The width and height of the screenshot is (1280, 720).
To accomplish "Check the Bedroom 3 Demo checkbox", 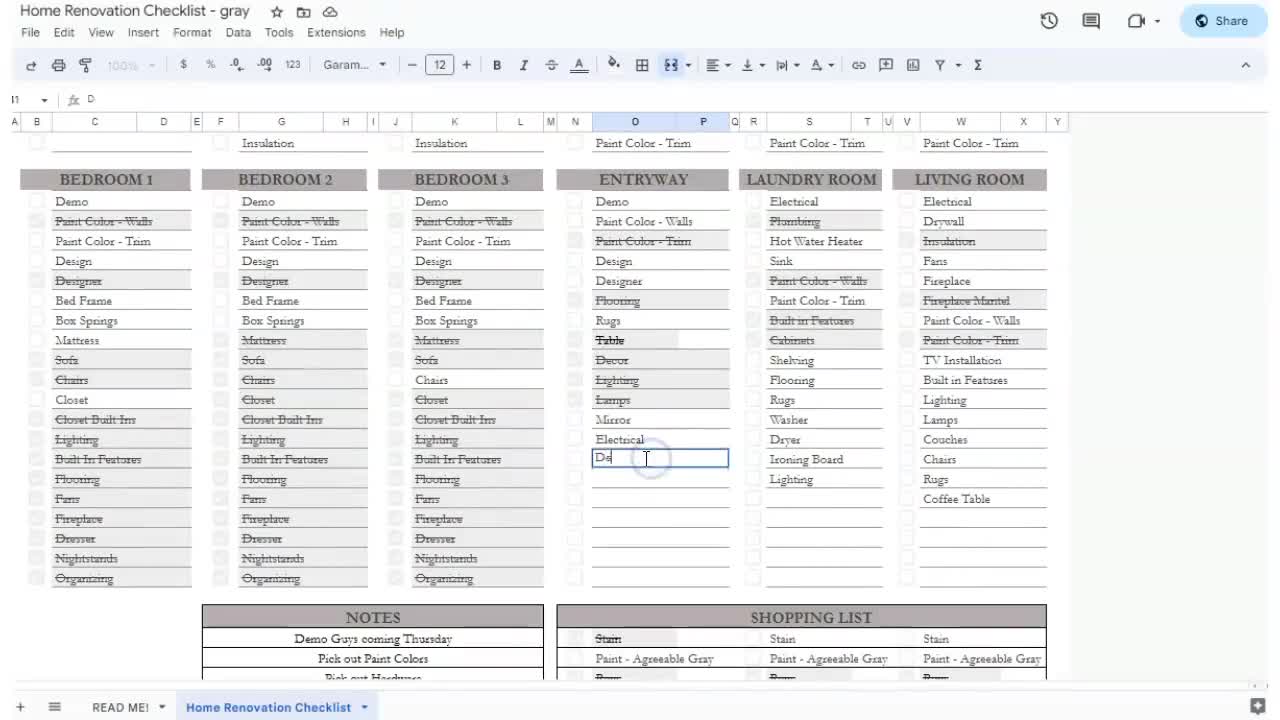I will [395, 201].
